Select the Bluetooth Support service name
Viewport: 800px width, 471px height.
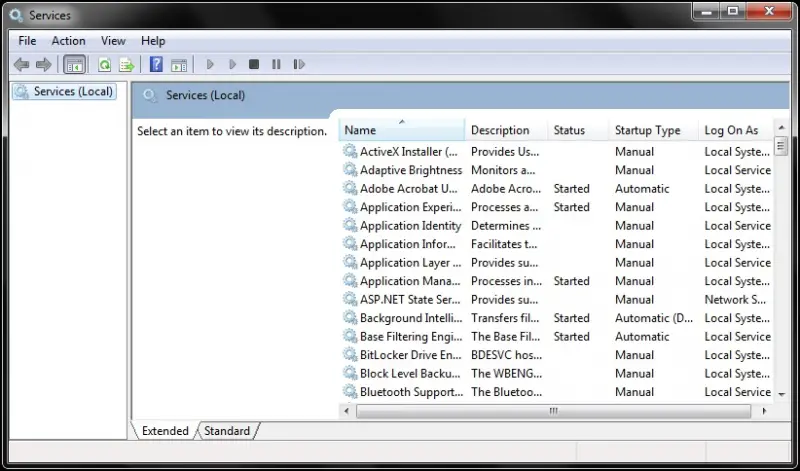[x=411, y=392]
